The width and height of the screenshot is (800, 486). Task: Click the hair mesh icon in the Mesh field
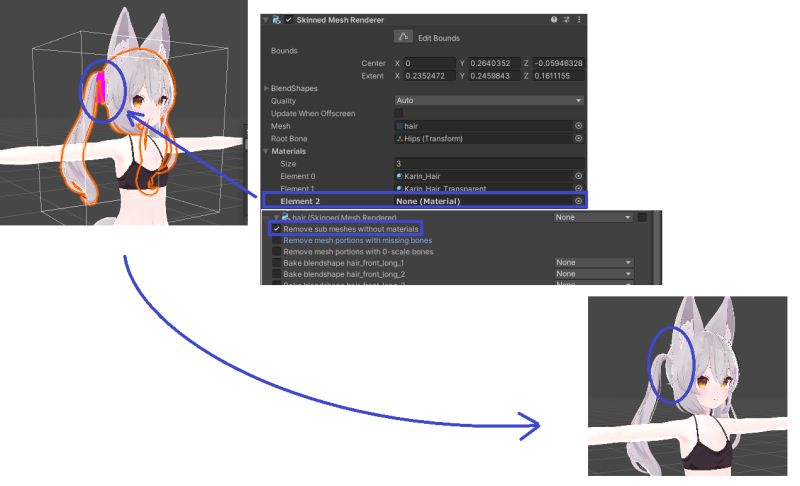pos(400,126)
